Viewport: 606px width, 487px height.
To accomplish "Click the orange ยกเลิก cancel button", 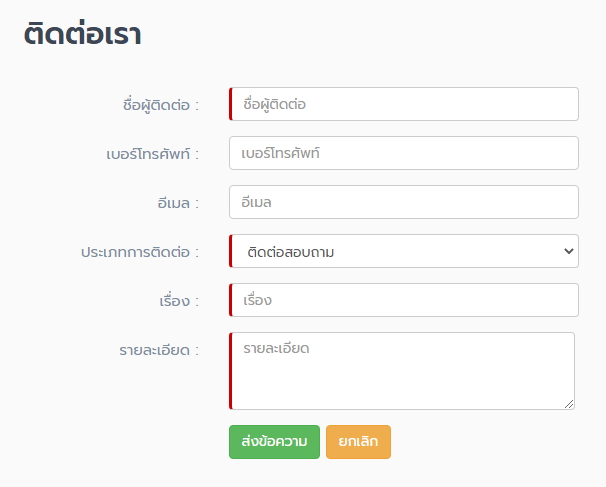I will pyautogui.click(x=358, y=442).
